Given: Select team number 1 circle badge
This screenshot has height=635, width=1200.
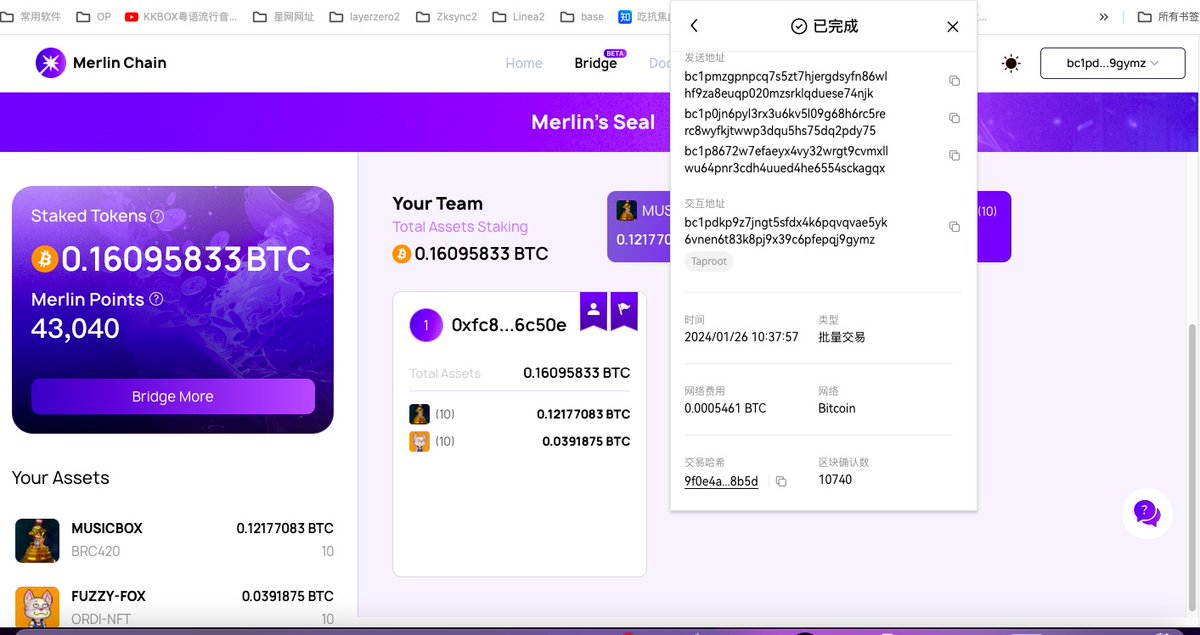Looking at the screenshot, I should tap(426, 325).
